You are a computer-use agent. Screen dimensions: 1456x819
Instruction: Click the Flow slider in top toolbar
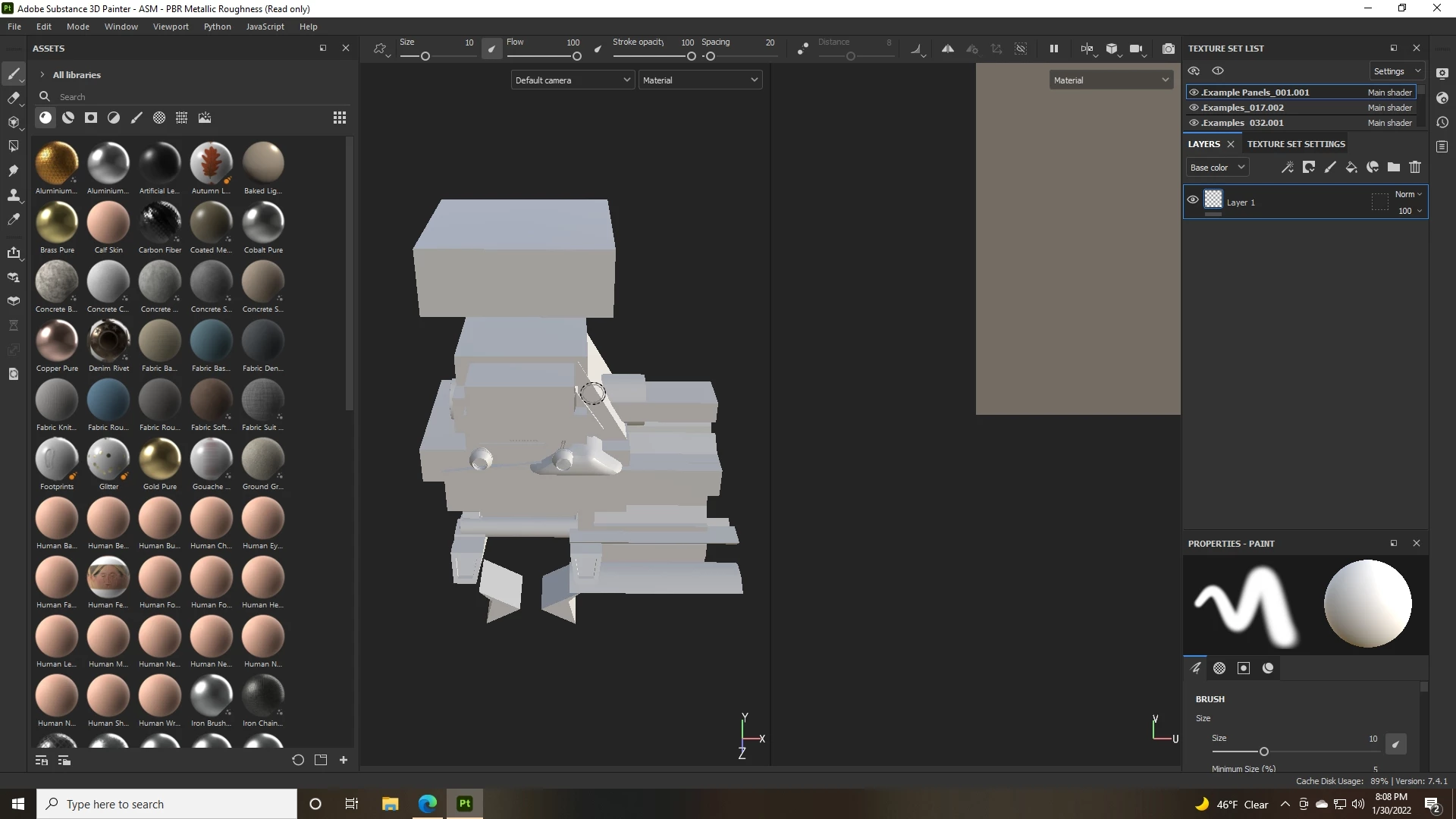(x=543, y=56)
